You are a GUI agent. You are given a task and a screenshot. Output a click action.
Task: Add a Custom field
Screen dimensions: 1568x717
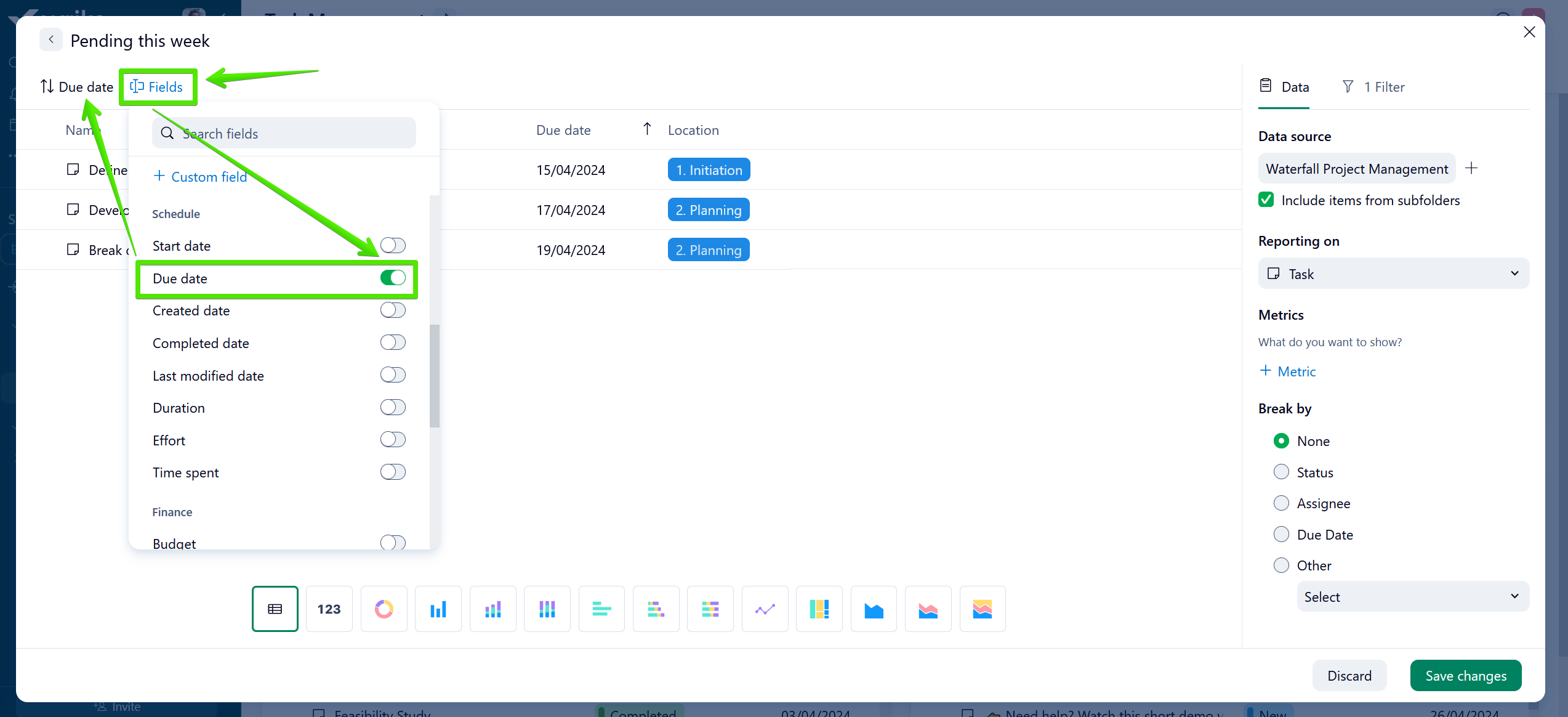coord(200,176)
